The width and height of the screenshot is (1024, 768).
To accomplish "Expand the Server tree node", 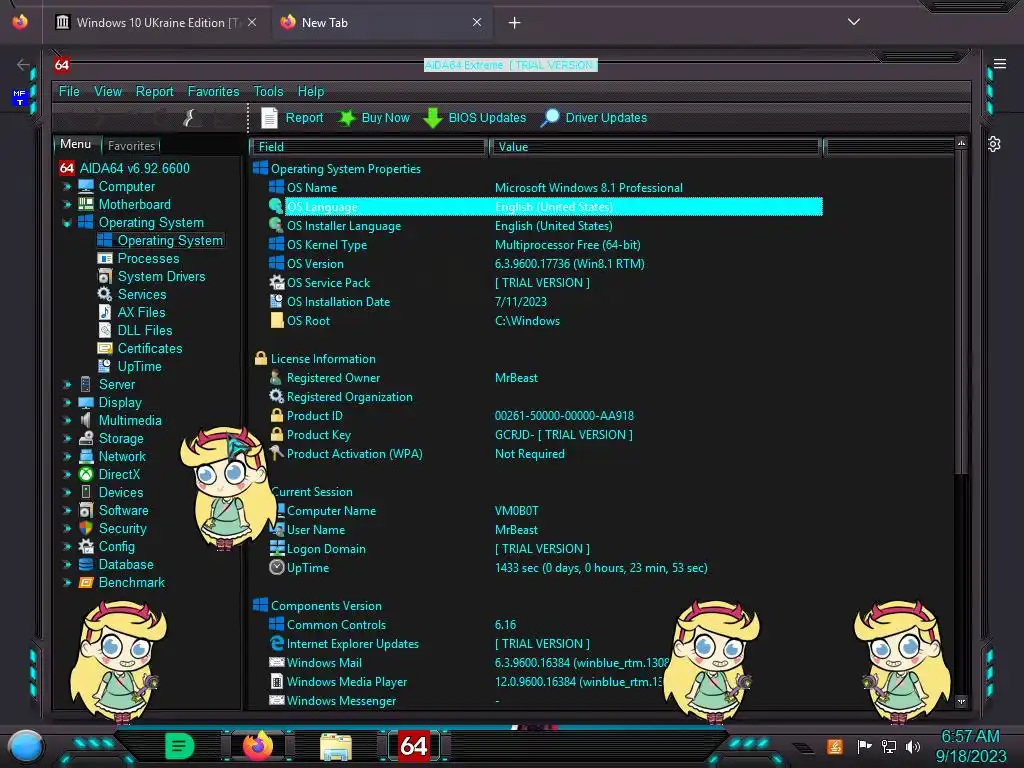I will click(x=67, y=385).
